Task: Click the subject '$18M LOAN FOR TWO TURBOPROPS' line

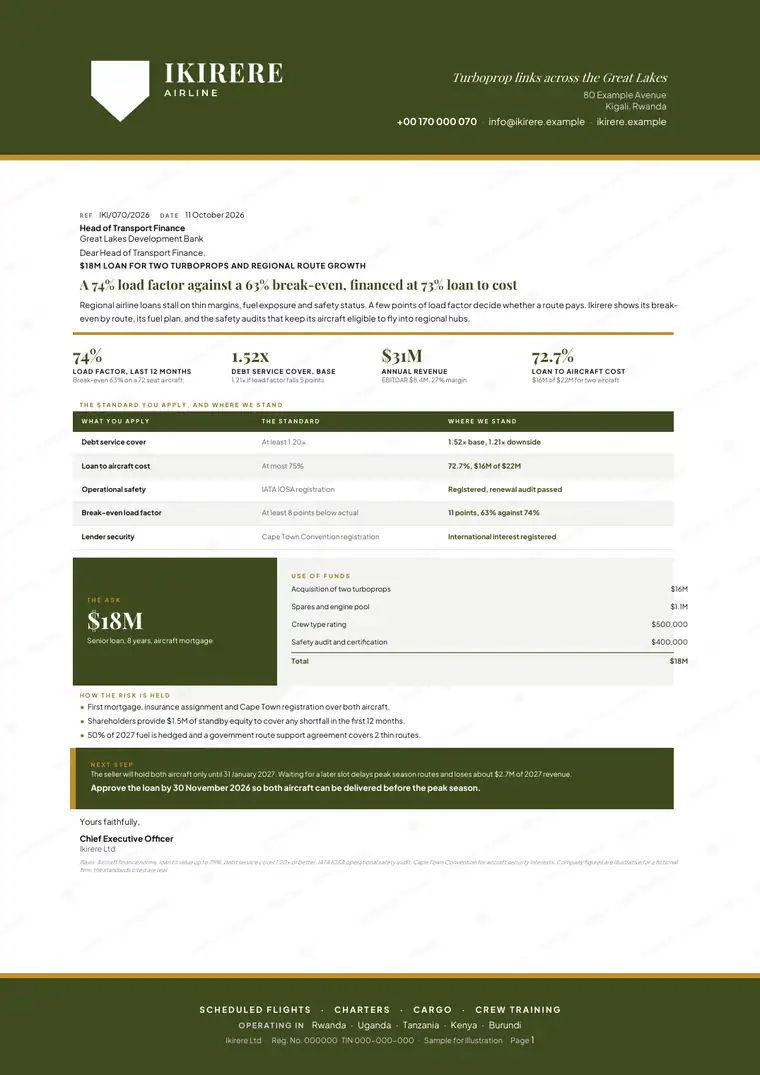Action: point(223,266)
